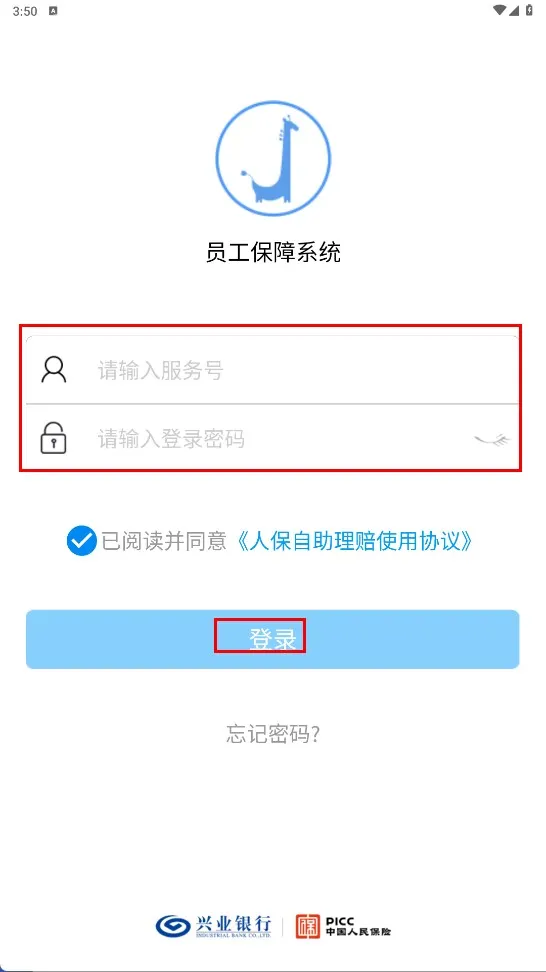Tap the 登录 button
546x972 pixels.
pos(272,639)
